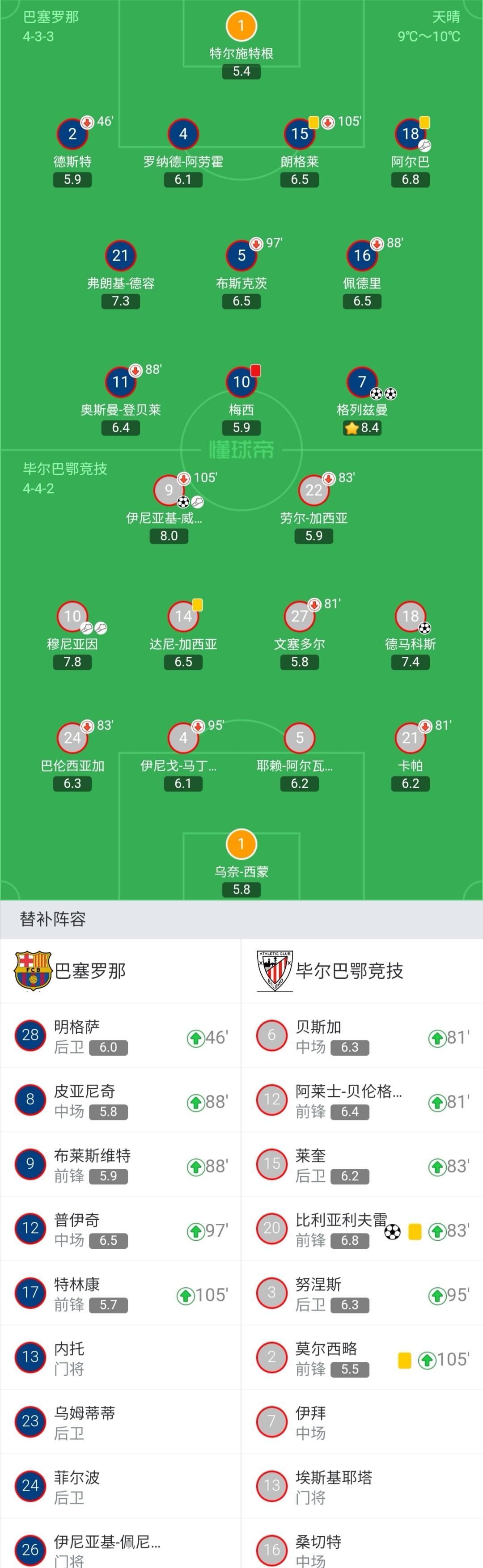Tap 穆尼亚因 rating 7.8 badge

pyautogui.click(x=72, y=662)
